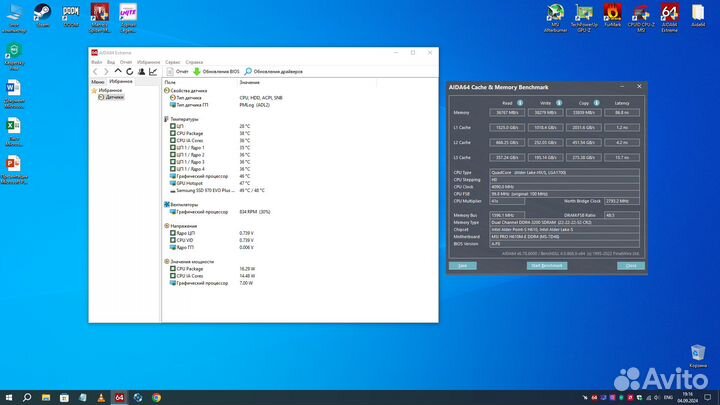Open the graph chart icon in toolbar
Screen dimensions: 720x405
(153, 71)
